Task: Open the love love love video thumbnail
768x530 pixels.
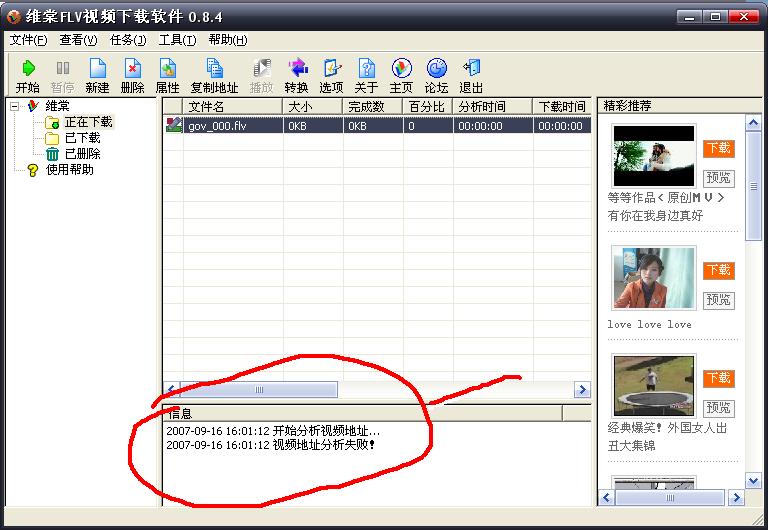Action: 653,278
